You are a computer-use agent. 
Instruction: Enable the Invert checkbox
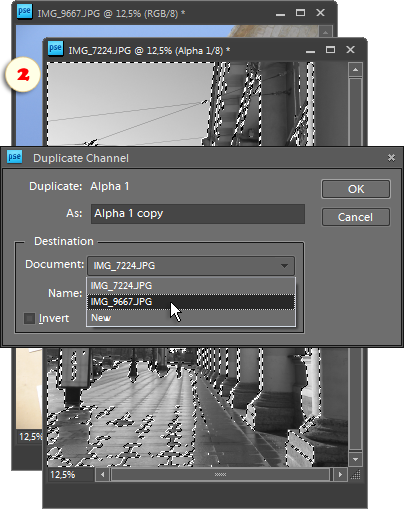coord(29,318)
